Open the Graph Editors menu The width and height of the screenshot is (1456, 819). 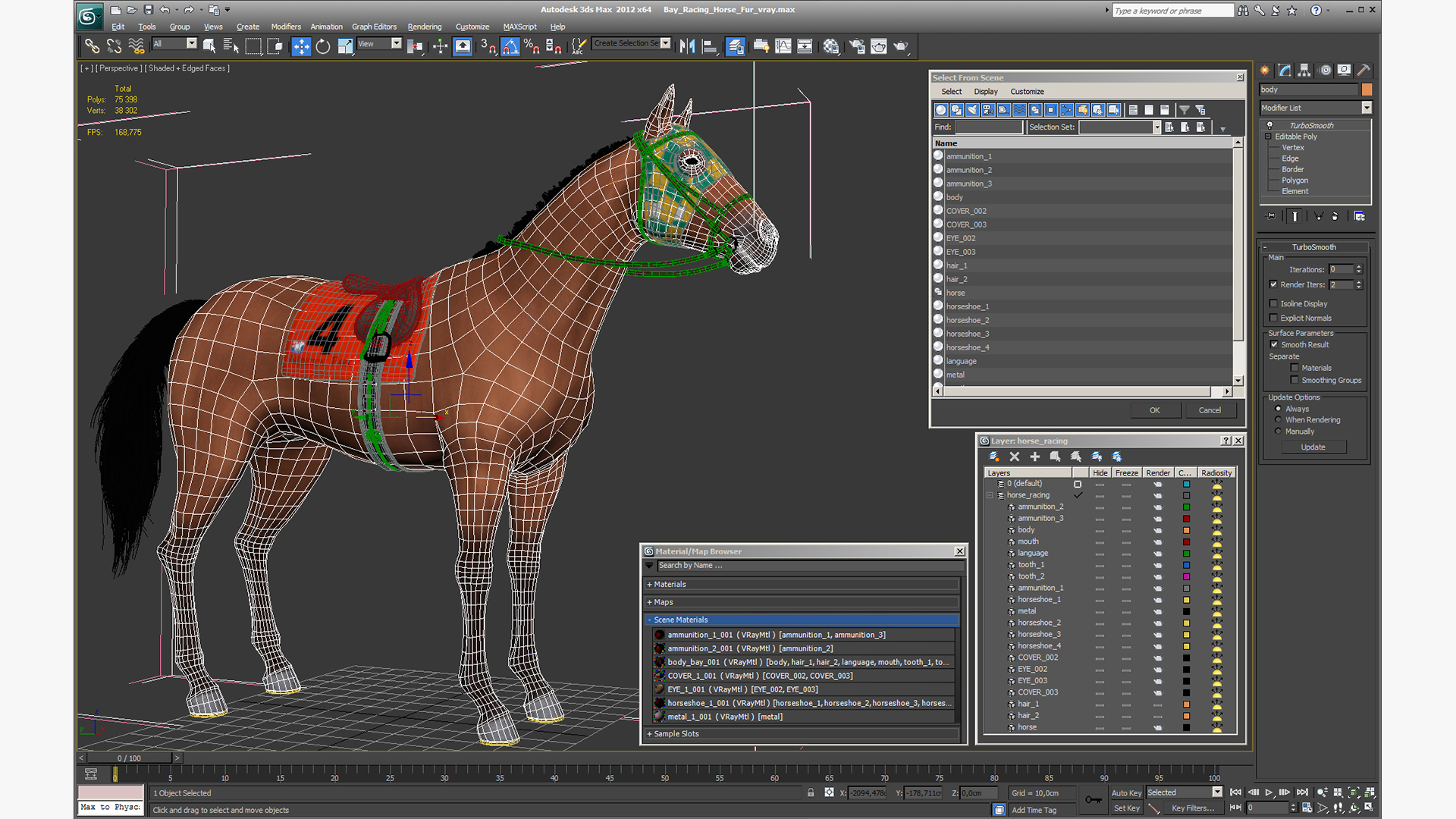[x=374, y=27]
